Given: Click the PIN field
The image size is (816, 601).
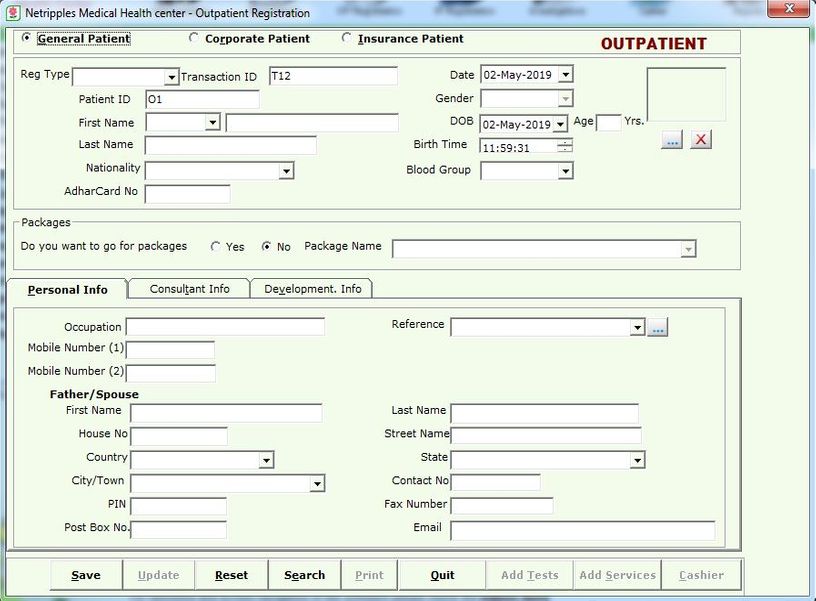Looking at the screenshot, I should (x=178, y=506).
